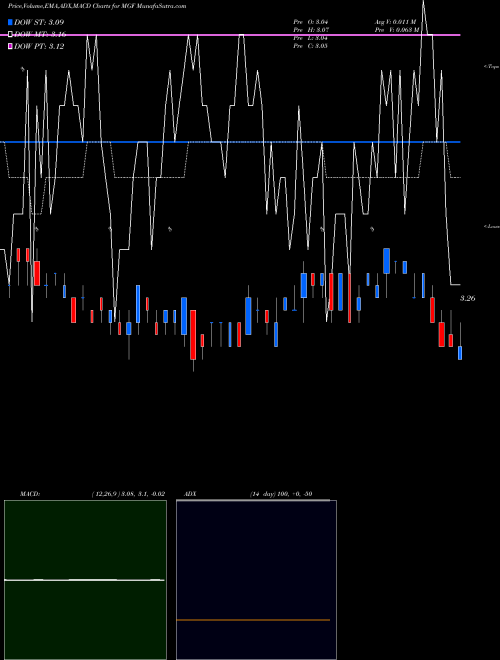Click the 'MACD:' panel heading
The height and width of the screenshot is (660, 500).
[x=30, y=494]
